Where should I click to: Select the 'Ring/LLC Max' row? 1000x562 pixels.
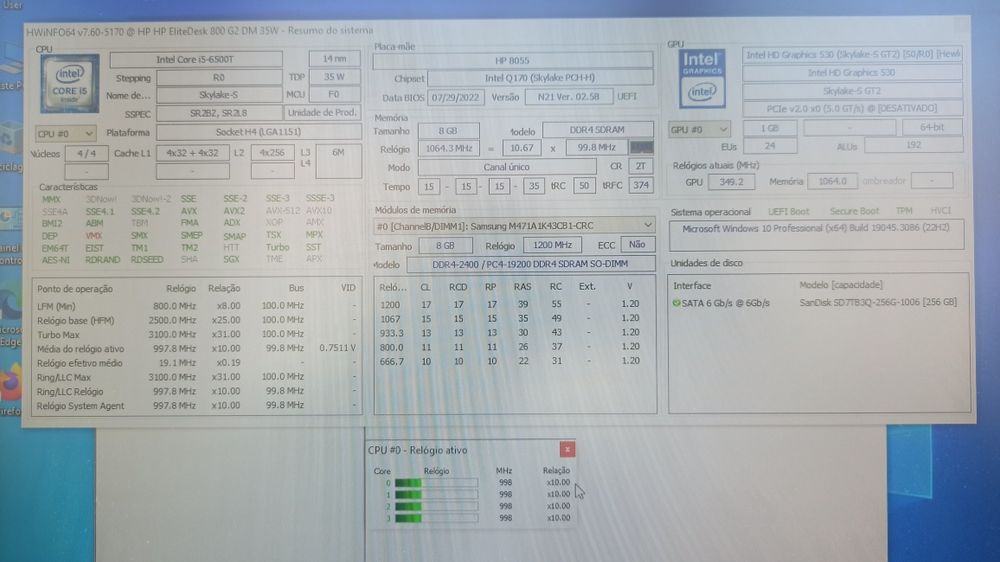point(196,378)
